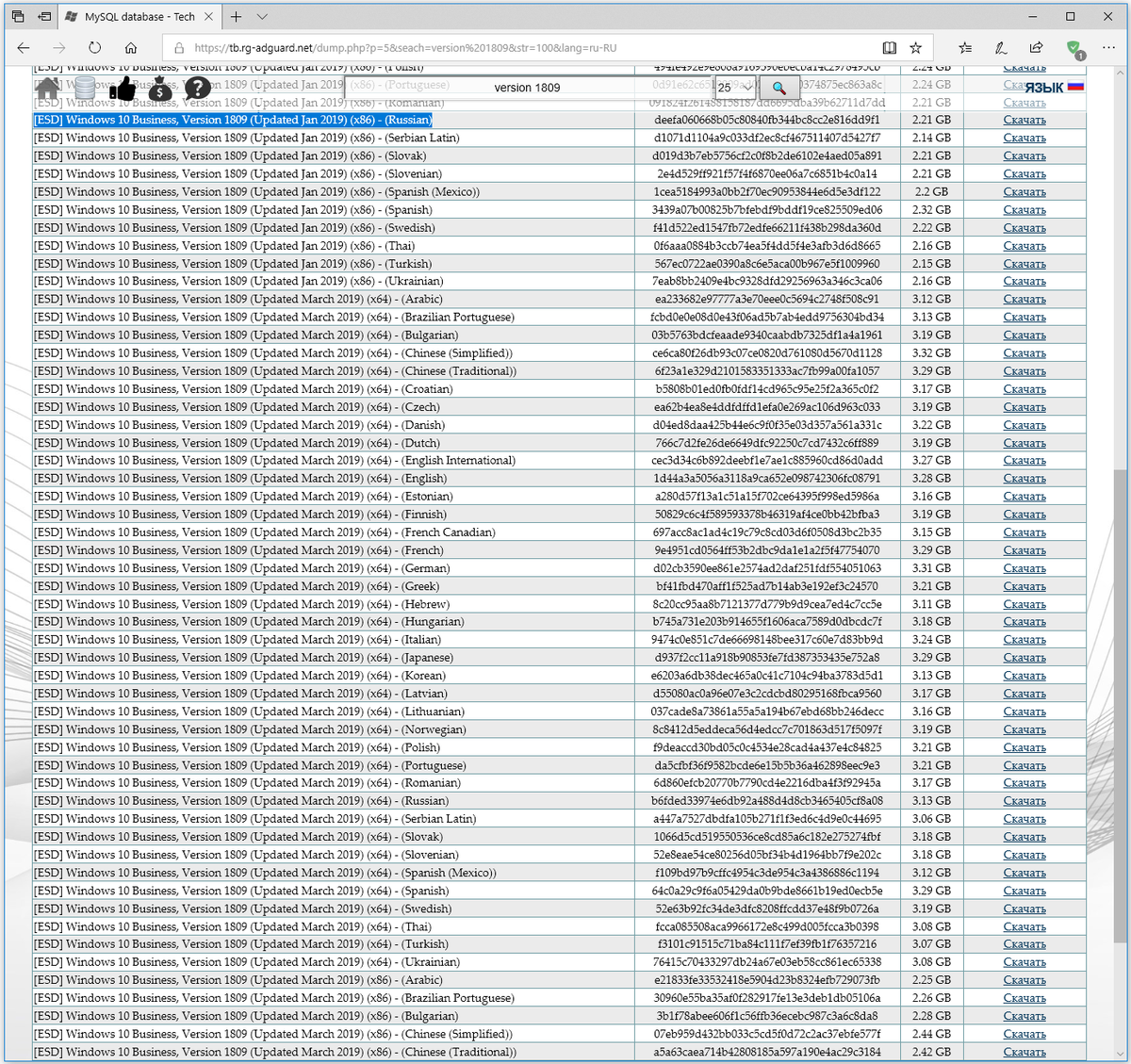Image resolution: width=1131 pixels, height=1064 pixels.
Task: Close the MySQL database tab
Action: [209, 17]
